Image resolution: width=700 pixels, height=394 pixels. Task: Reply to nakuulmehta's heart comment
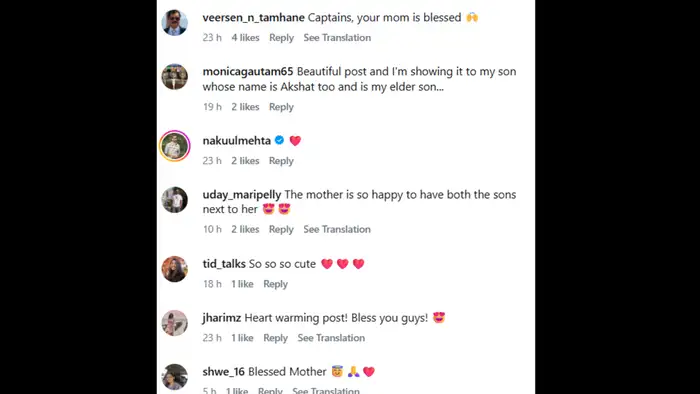(x=281, y=161)
